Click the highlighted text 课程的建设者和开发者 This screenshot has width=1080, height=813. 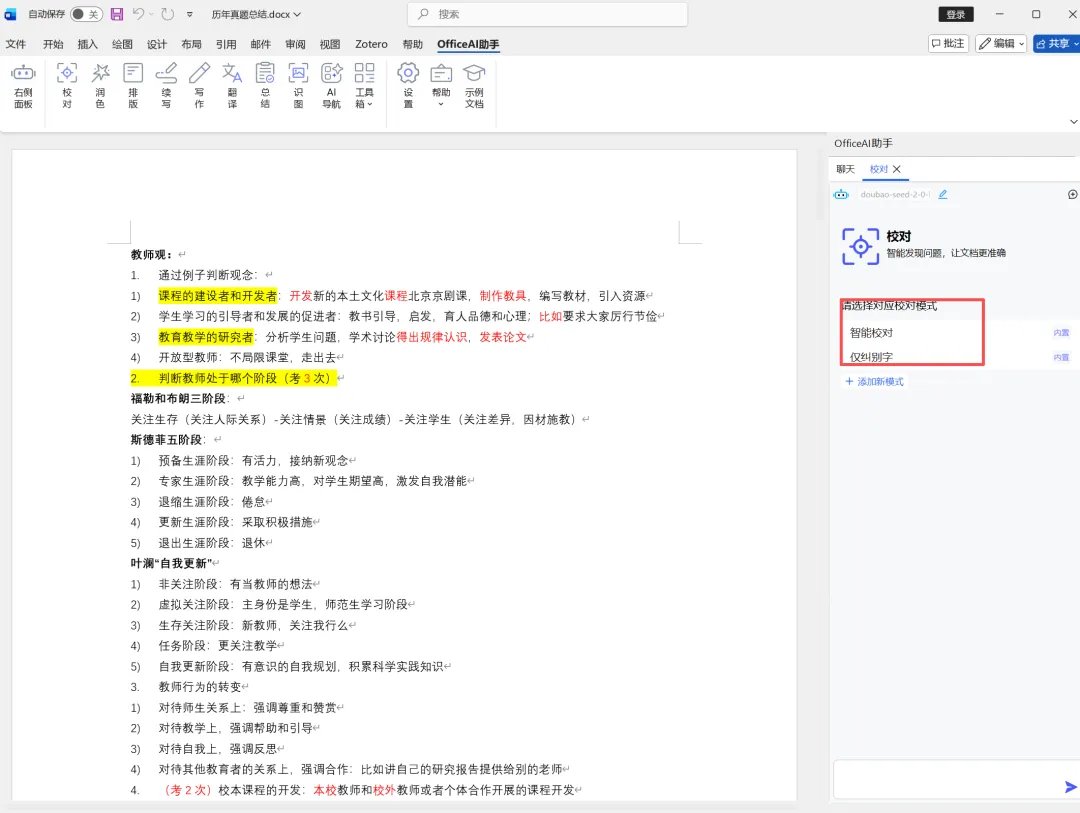point(218,296)
